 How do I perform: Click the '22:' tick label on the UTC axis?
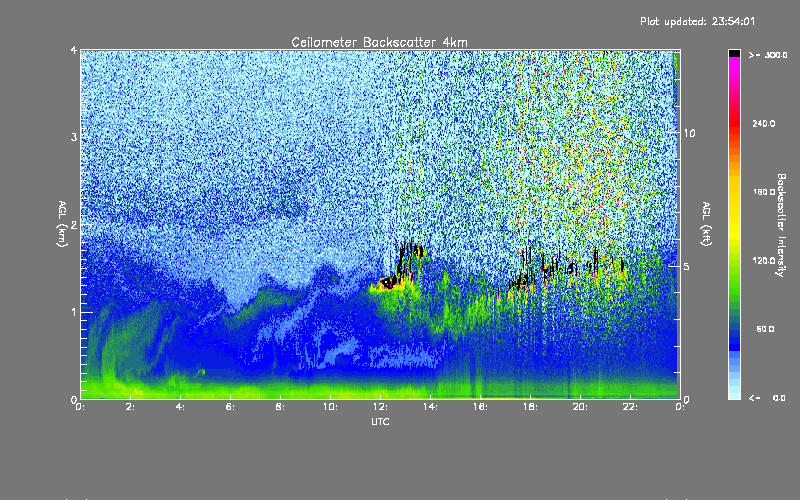click(x=630, y=407)
